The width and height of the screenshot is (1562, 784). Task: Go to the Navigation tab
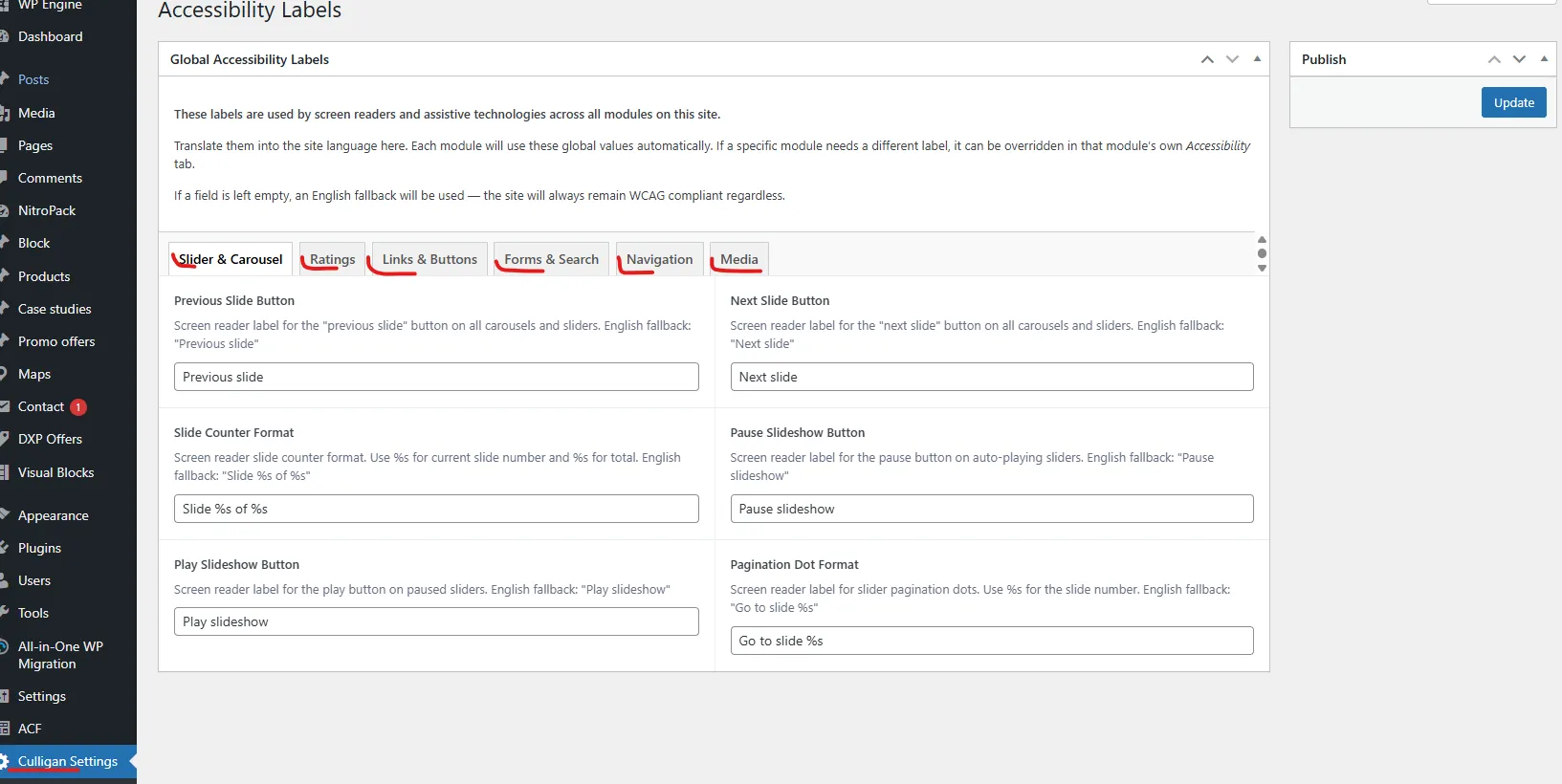(659, 259)
